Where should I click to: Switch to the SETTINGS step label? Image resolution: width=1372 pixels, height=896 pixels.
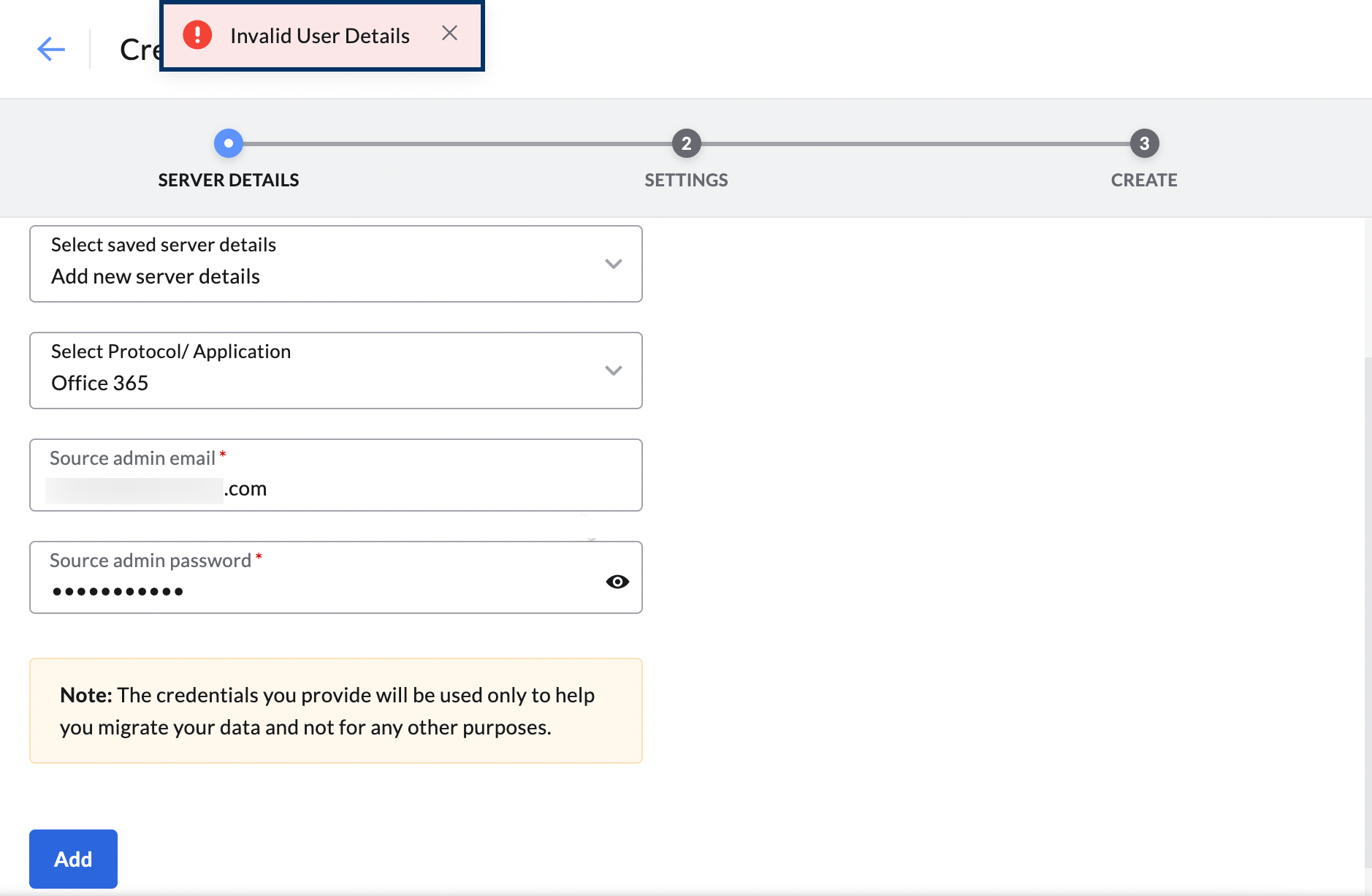(x=686, y=180)
